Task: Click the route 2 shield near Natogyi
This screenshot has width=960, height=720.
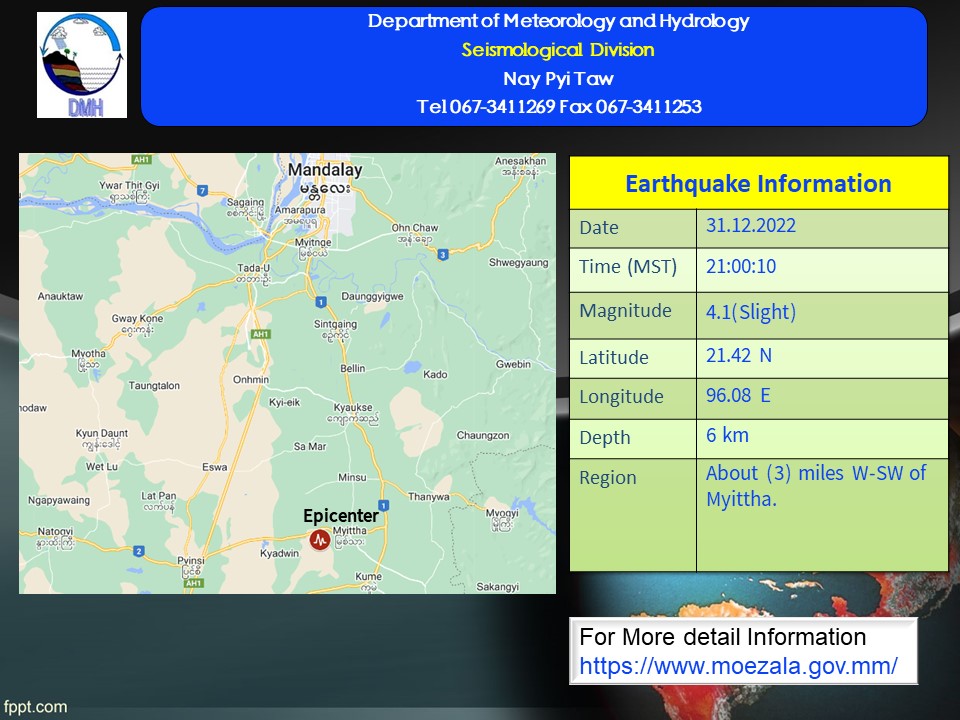Action: tap(139, 551)
